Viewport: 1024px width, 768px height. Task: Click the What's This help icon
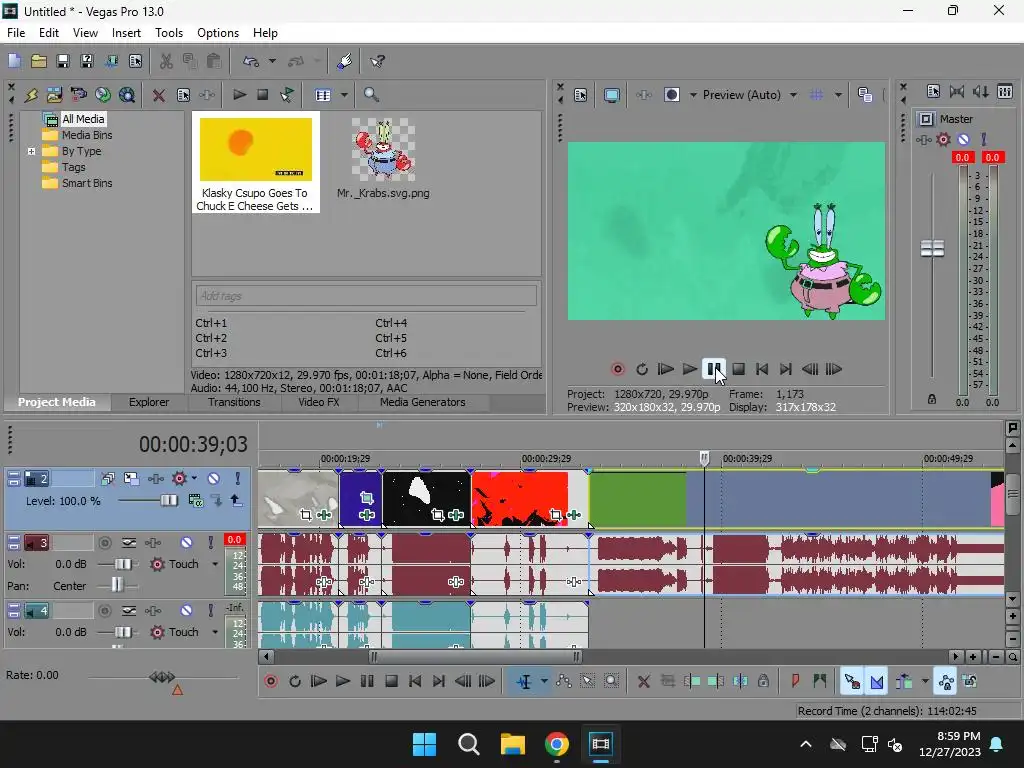point(377,61)
